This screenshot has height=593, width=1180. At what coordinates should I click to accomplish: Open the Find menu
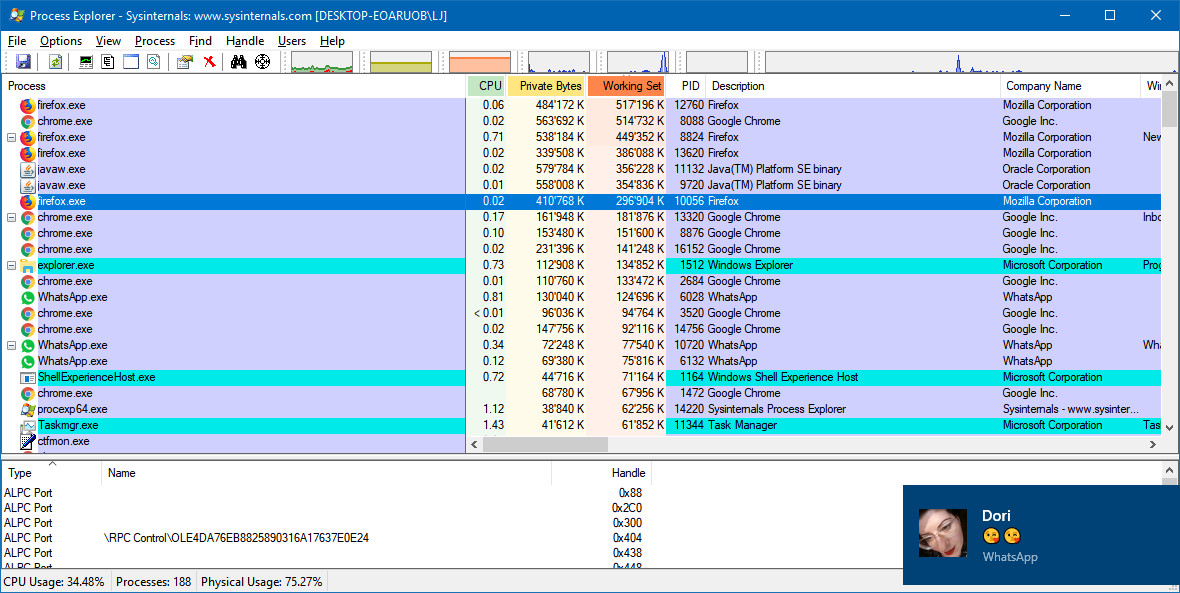tap(200, 41)
